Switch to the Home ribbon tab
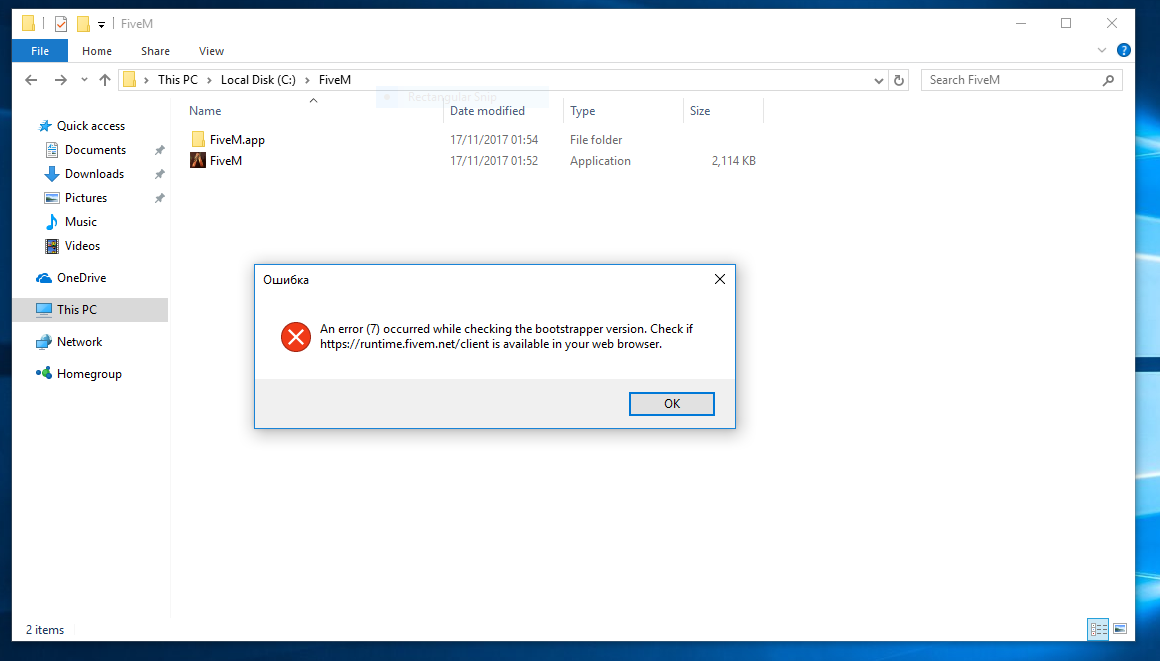1160x661 pixels. [x=97, y=51]
